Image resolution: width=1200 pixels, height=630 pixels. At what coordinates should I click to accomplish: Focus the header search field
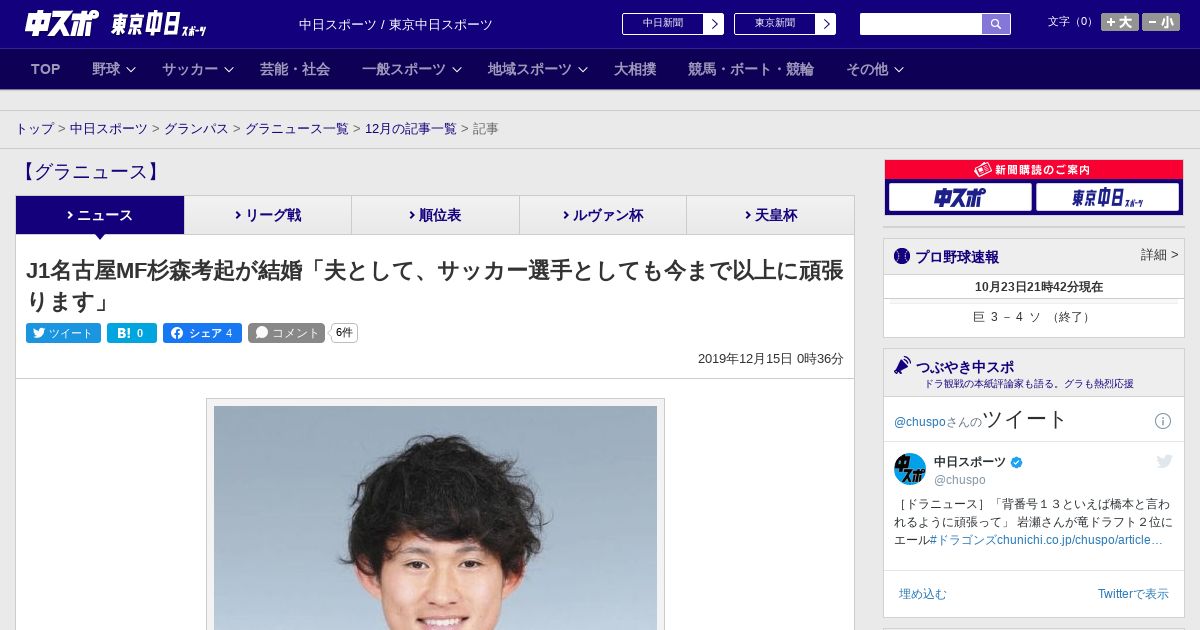point(921,24)
